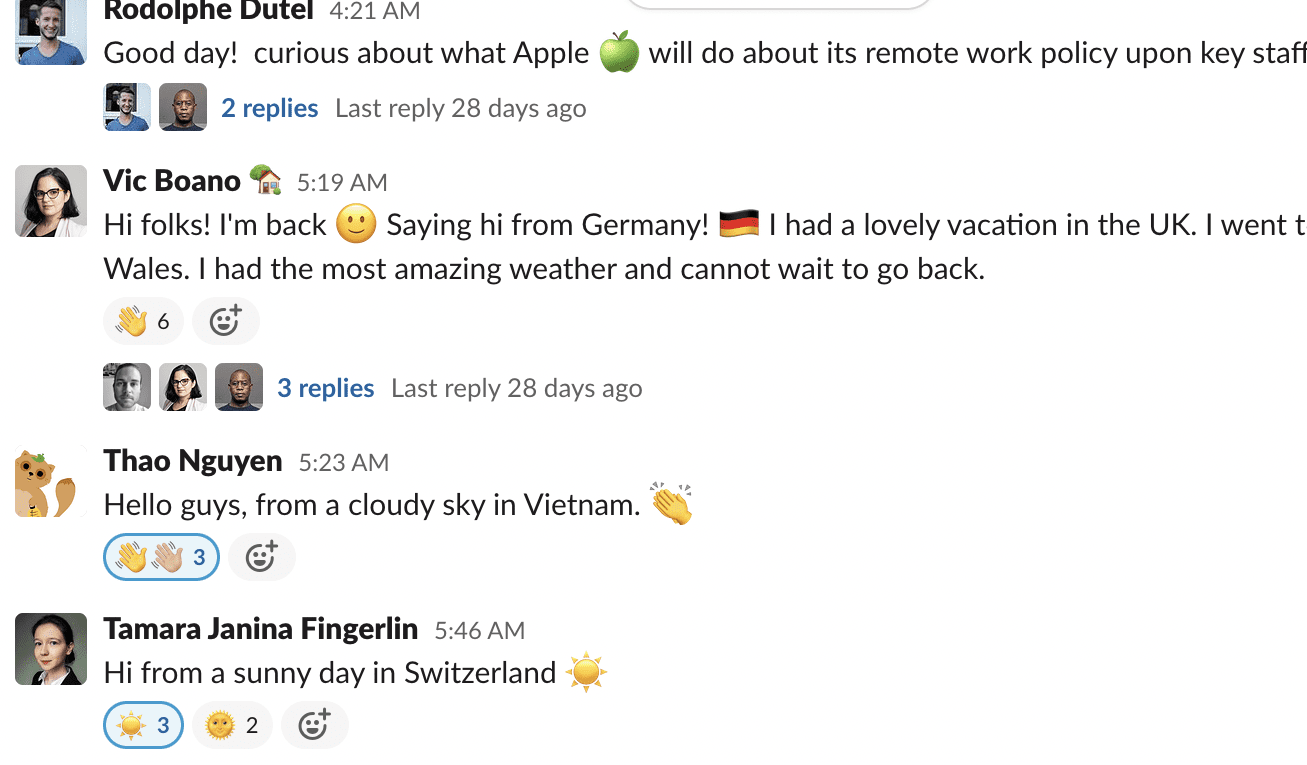Expand the 3 replies thread

tap(325, 388)
